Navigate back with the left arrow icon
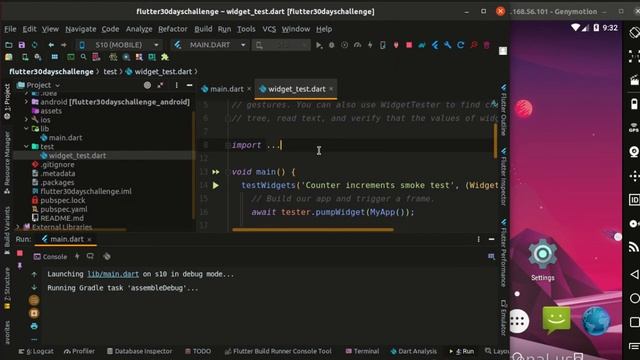This screenshot has width=640, height=360. [x=51, y=45]
